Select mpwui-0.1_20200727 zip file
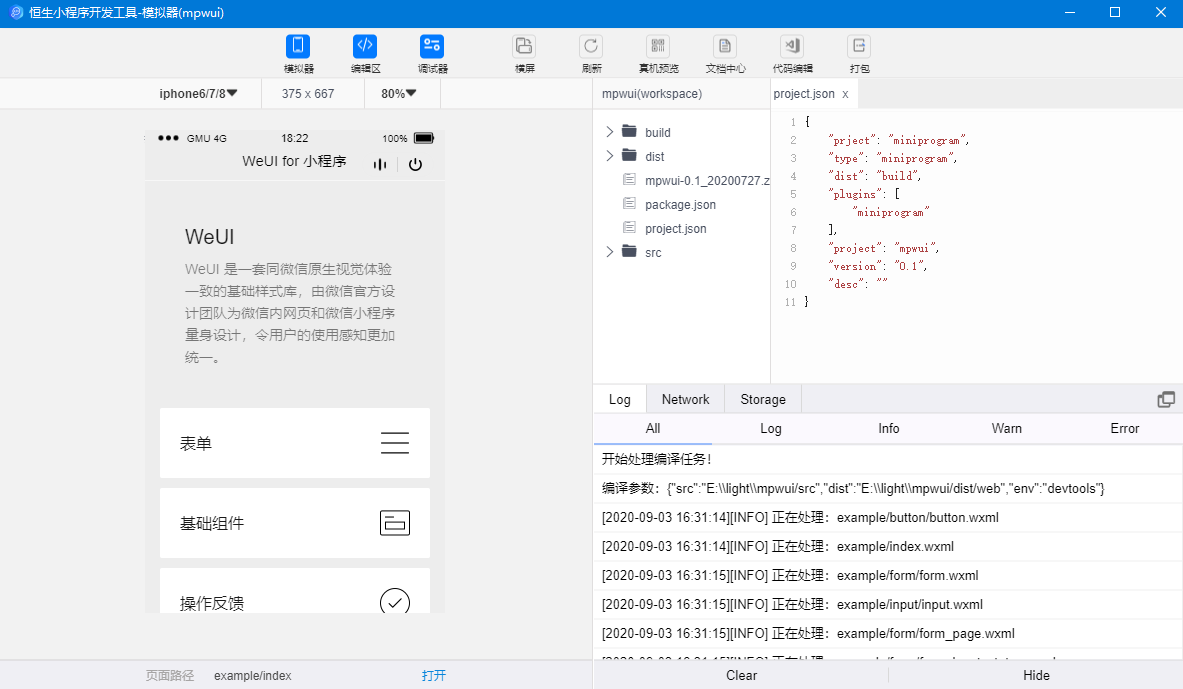This screenshot has height=689, width=1183. 708,180
